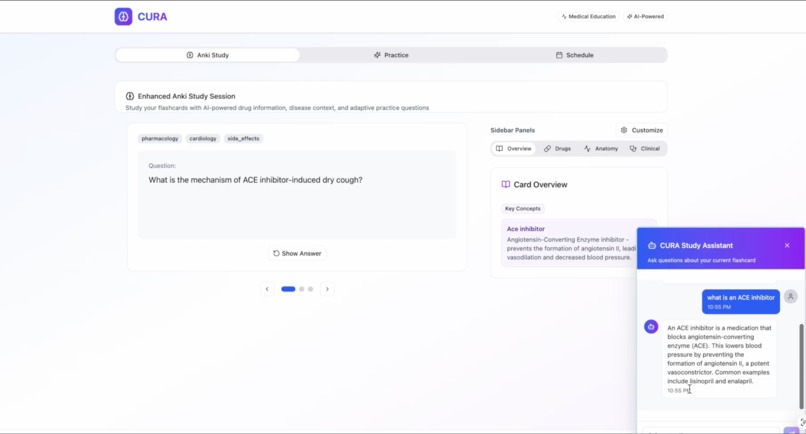Select the pharmacology tag

pyautogui.click(x=160, y=138)
